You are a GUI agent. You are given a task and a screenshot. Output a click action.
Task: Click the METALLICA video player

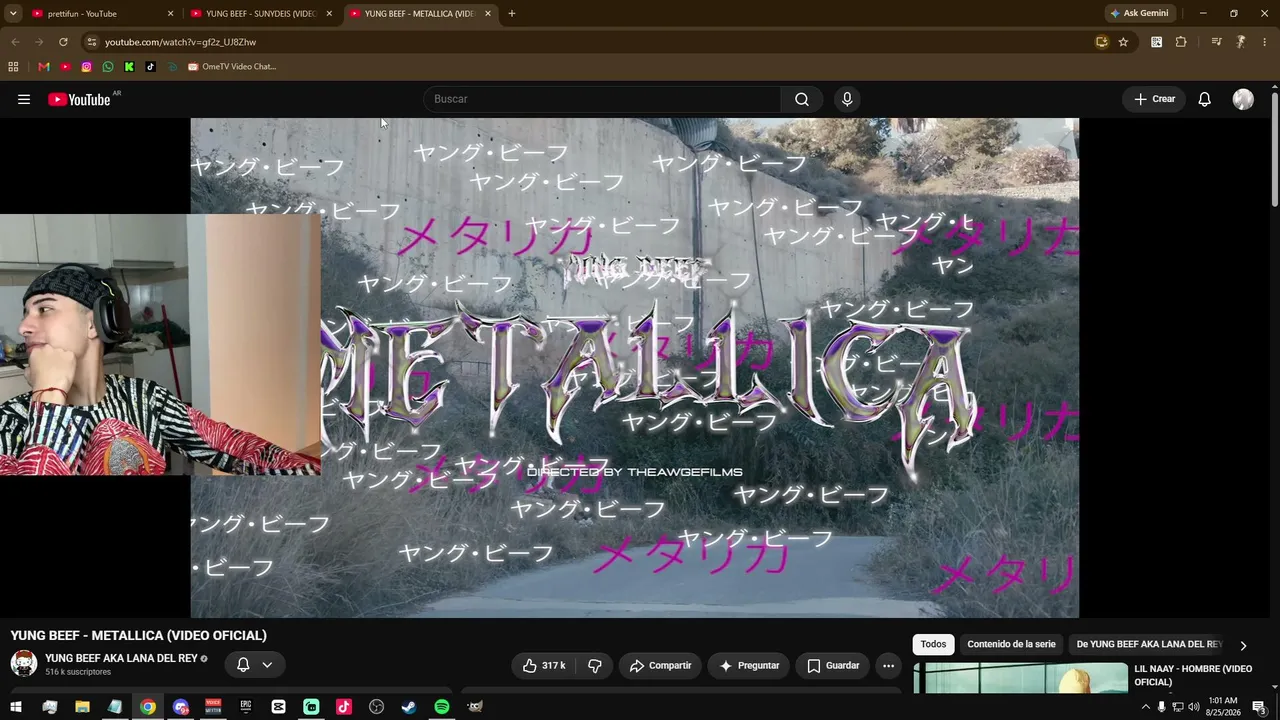coord(635,368)
